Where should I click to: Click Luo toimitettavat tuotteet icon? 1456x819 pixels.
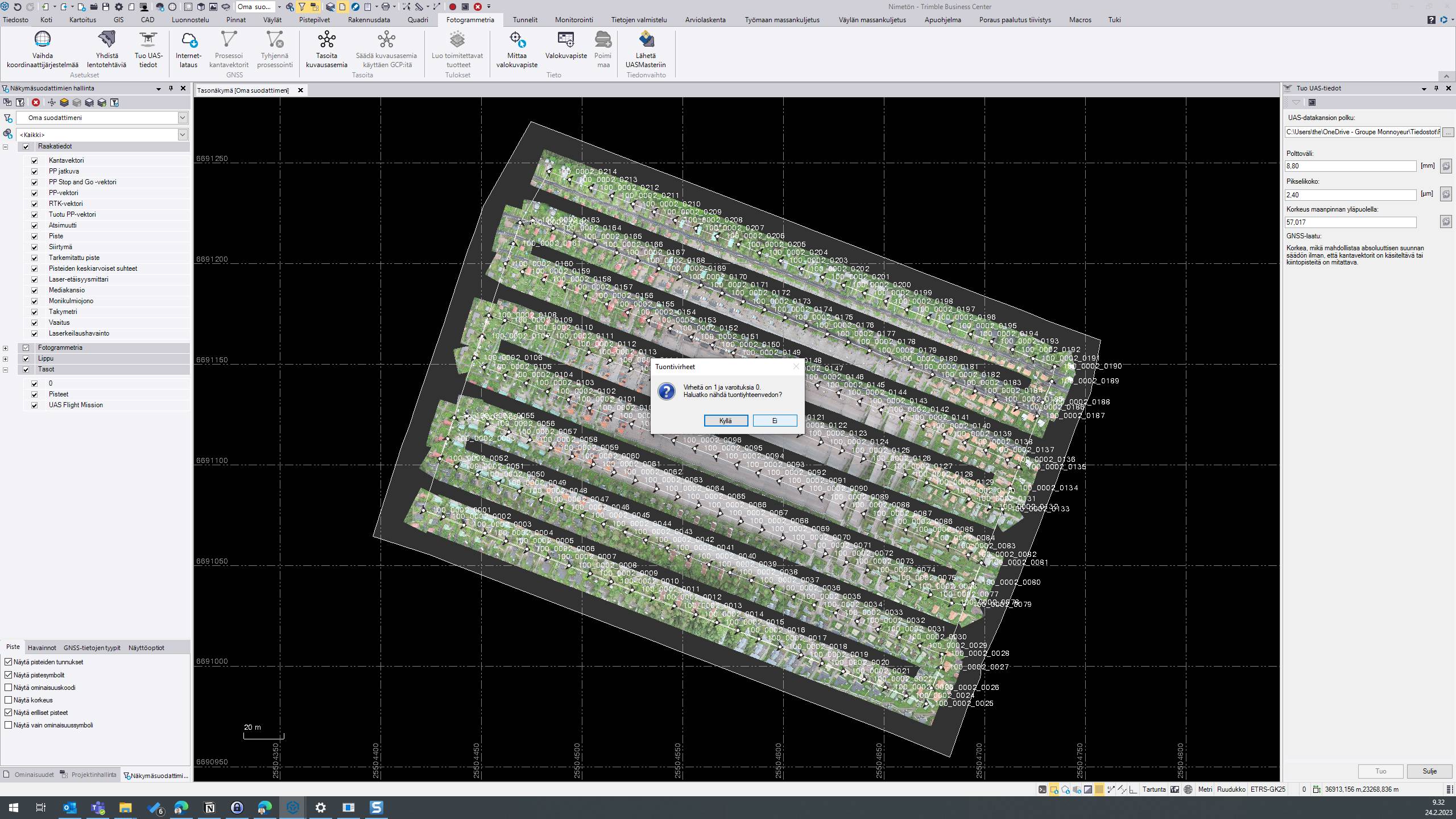[x=457, y=49]
